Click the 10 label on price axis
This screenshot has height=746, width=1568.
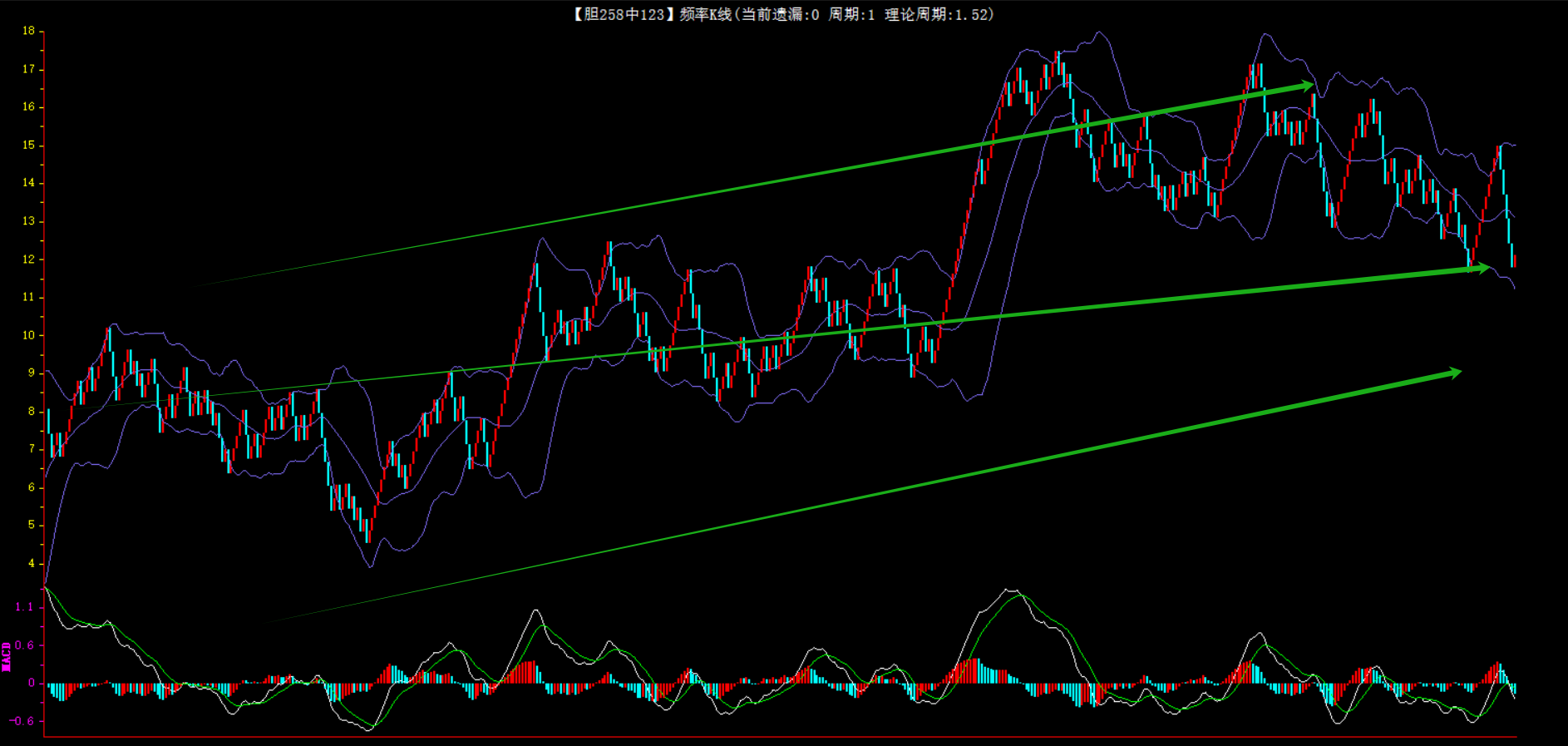pos(29,335)
